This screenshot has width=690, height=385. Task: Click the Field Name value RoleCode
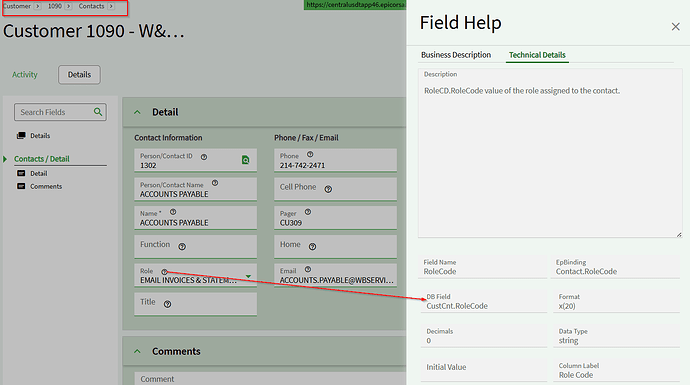[x=440, y=271]
